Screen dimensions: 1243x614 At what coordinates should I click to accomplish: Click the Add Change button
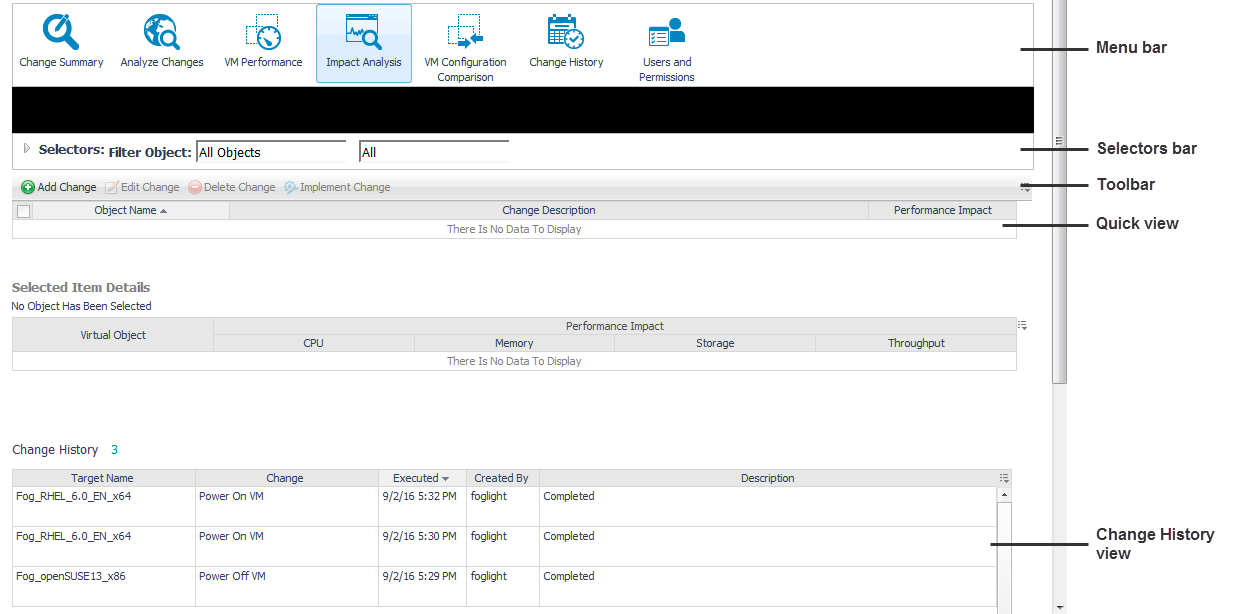coord(59,187)
